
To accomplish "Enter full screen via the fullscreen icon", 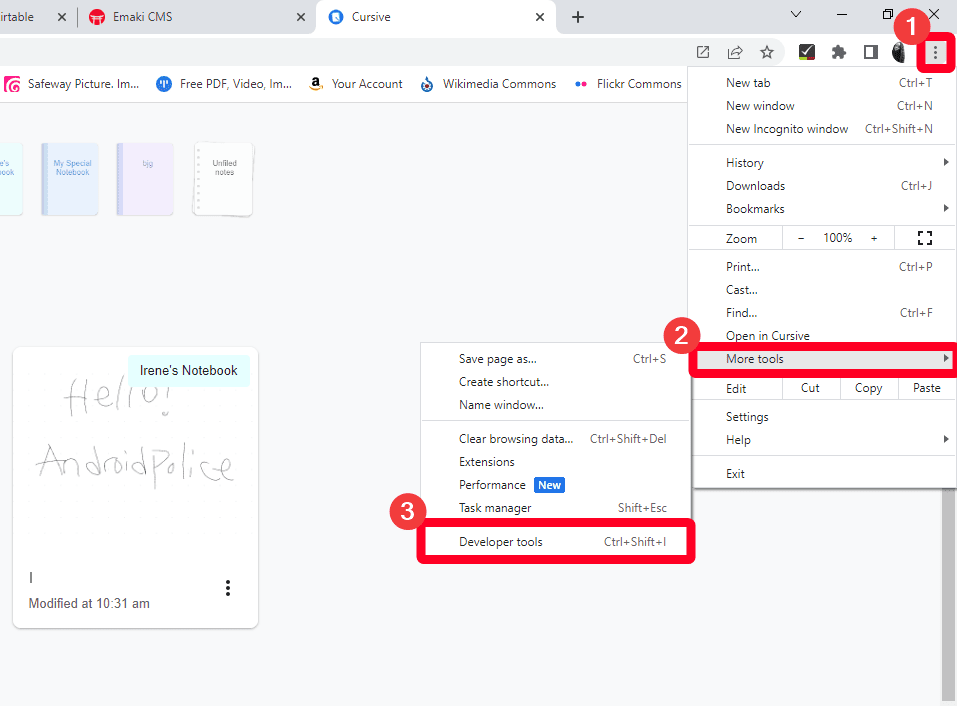I will [924, 237].
